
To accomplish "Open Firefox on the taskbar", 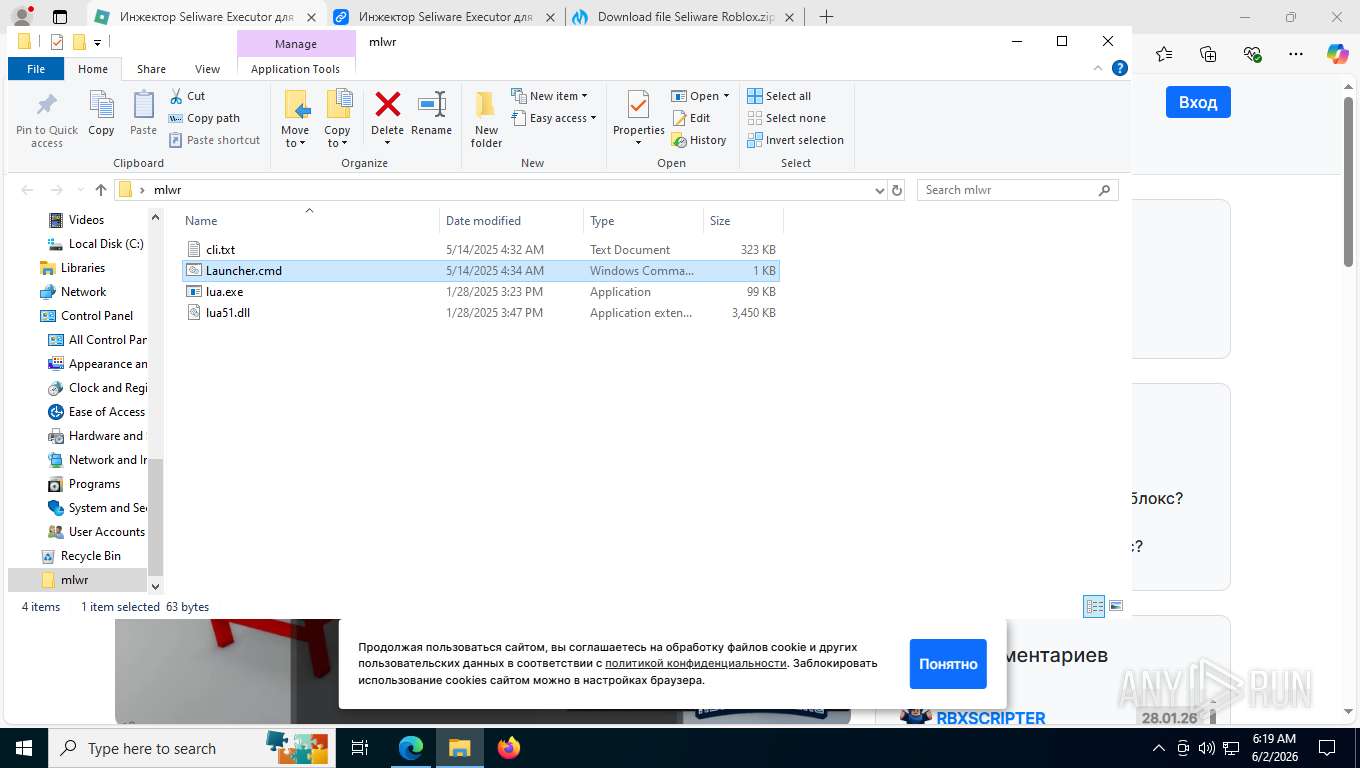I will pyautogui.click(x=509, y=748).
